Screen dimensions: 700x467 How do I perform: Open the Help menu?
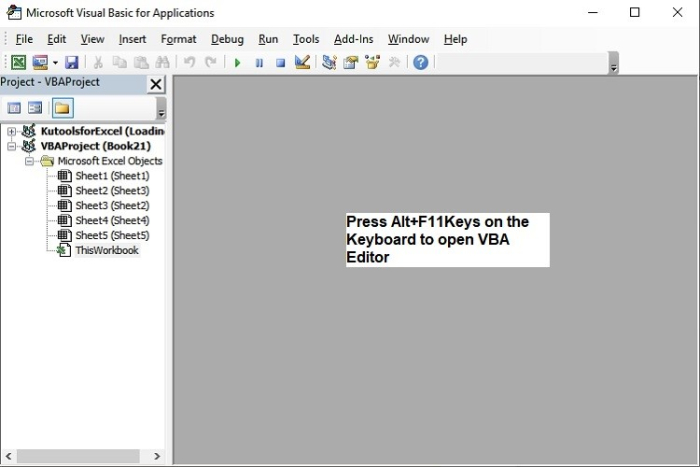tap(455, 39)
